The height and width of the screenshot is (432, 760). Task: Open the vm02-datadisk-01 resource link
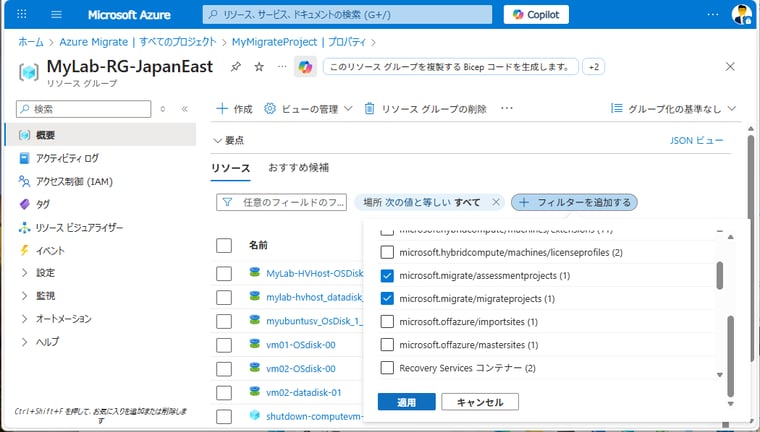(x=304, y=392)
